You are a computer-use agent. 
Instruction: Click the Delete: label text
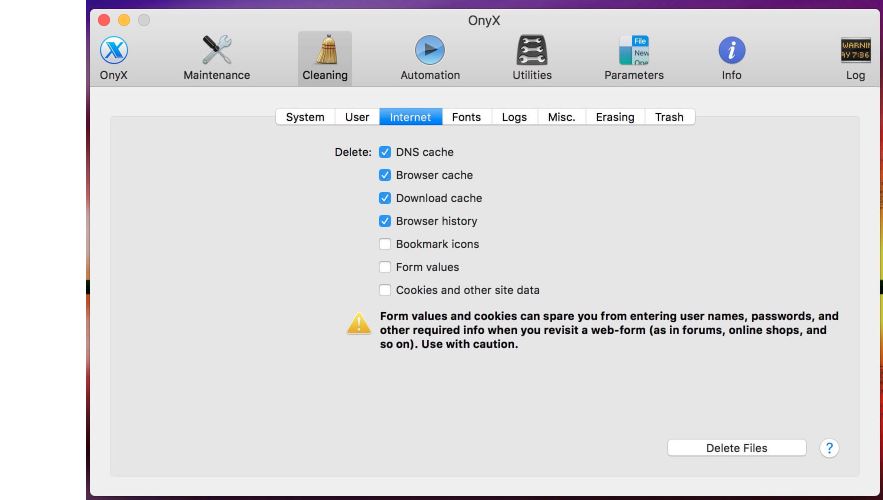(353, 152)
